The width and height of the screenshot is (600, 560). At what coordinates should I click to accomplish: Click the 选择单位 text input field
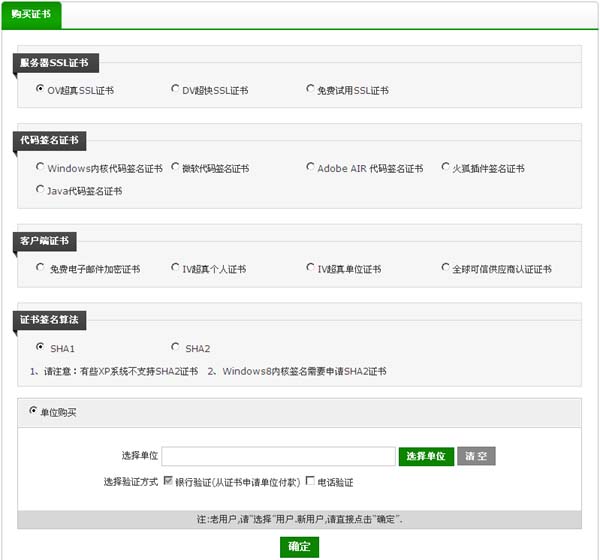[x=278, y=456]
